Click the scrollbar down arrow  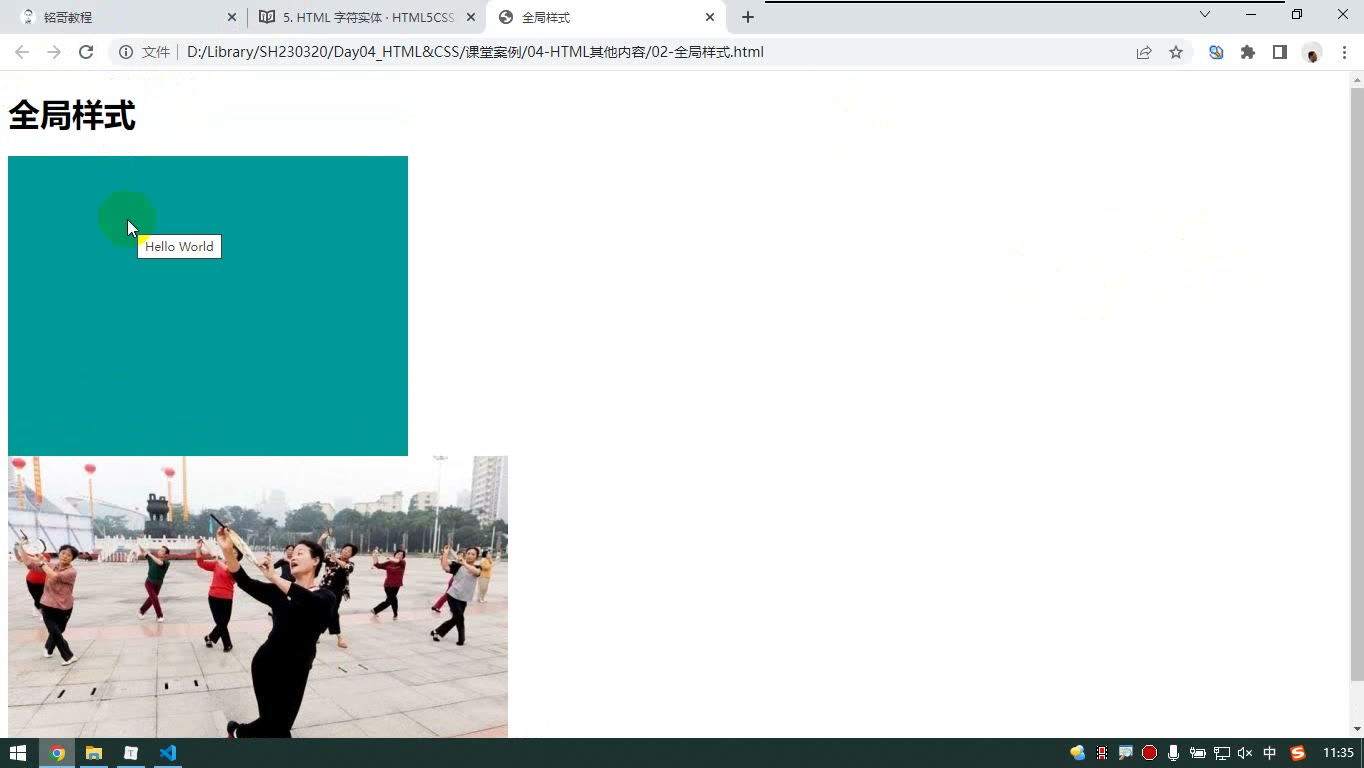coord(1357,729)
